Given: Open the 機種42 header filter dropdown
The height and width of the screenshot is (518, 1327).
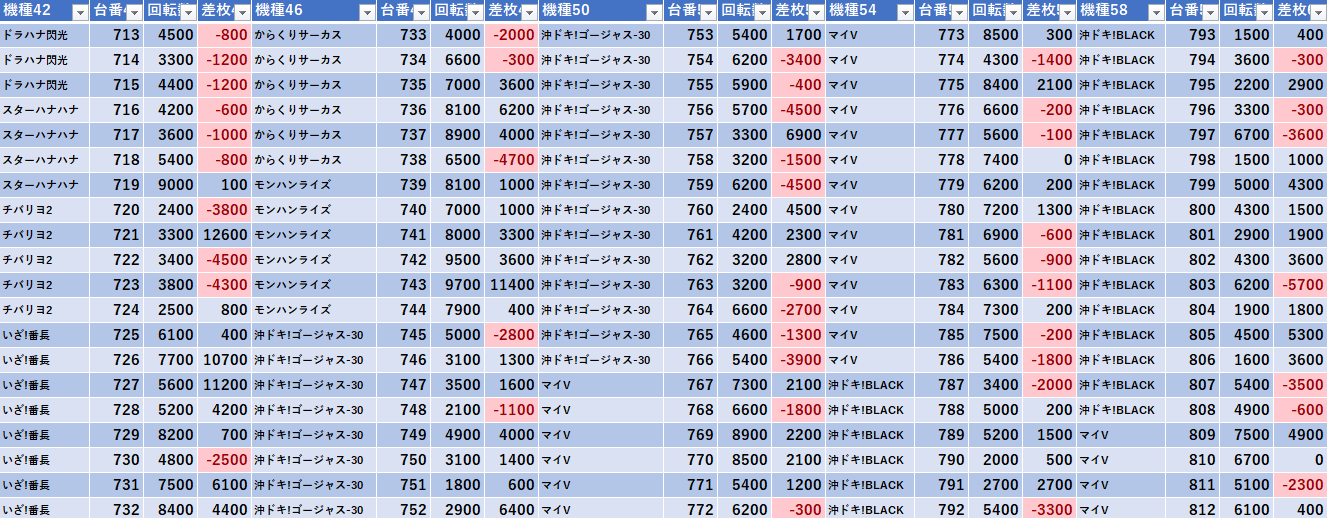Looking at the screenshot, I should coord(79,12).
